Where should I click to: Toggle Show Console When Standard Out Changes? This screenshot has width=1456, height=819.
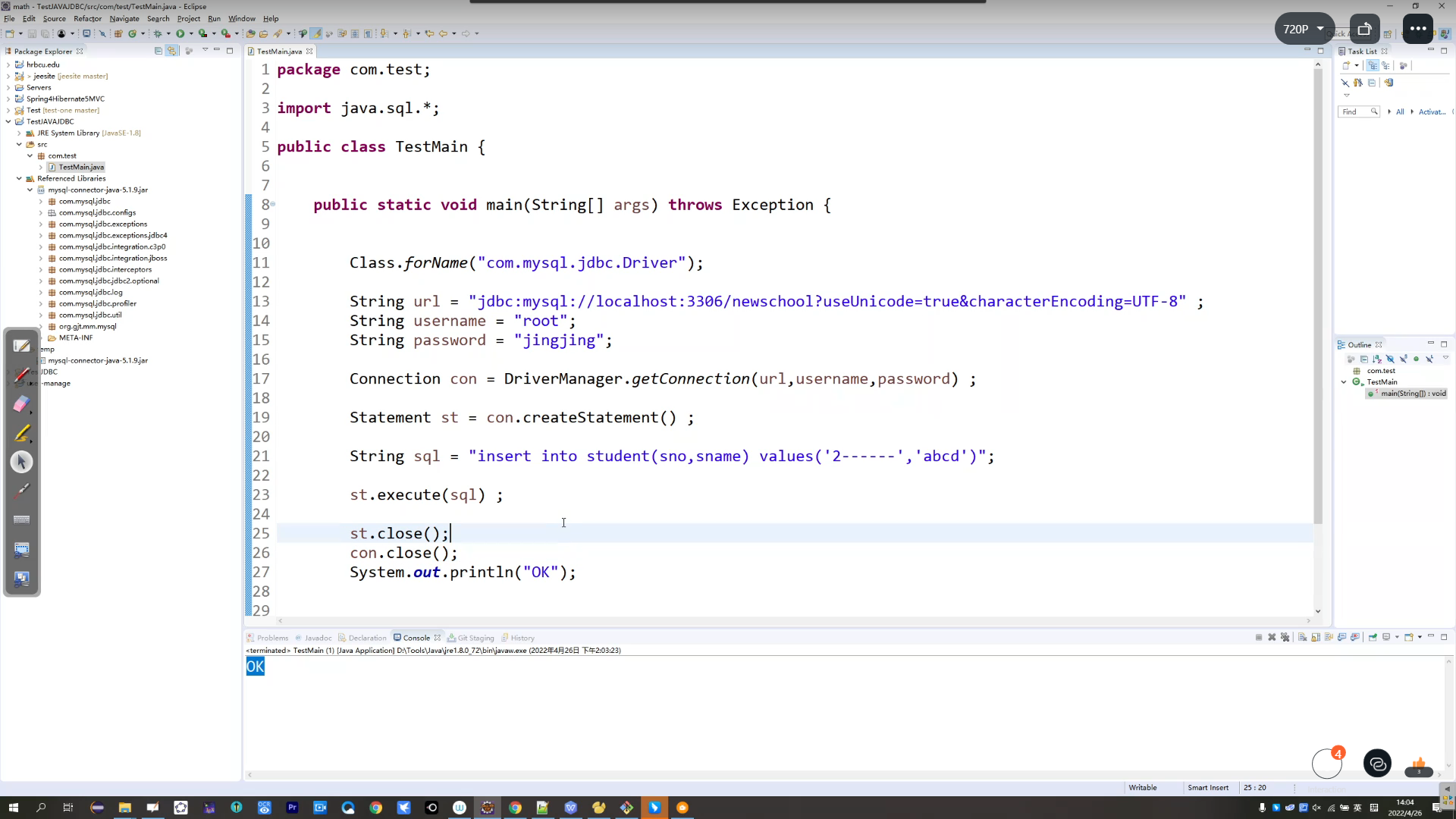[1341, 637]
